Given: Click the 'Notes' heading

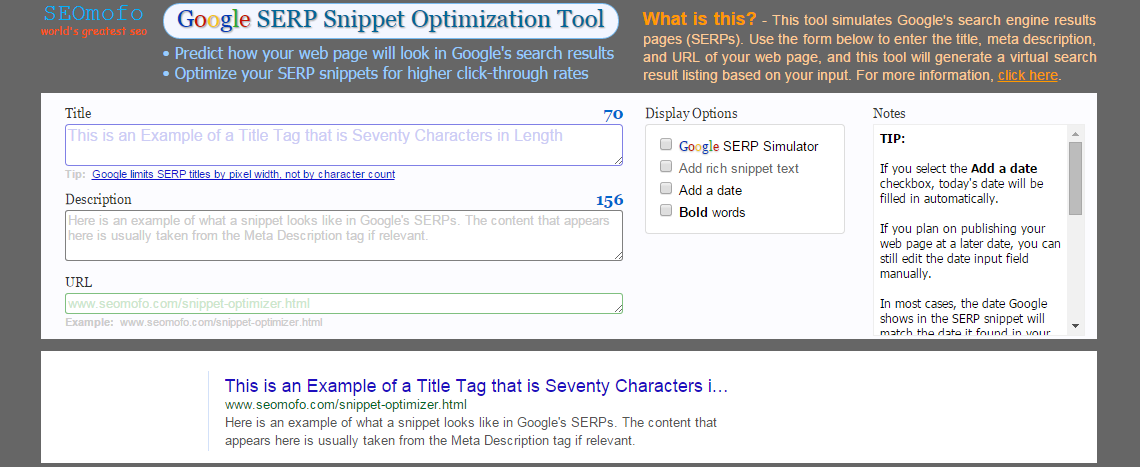Looking at the screenshot, I should coord(889,113).
